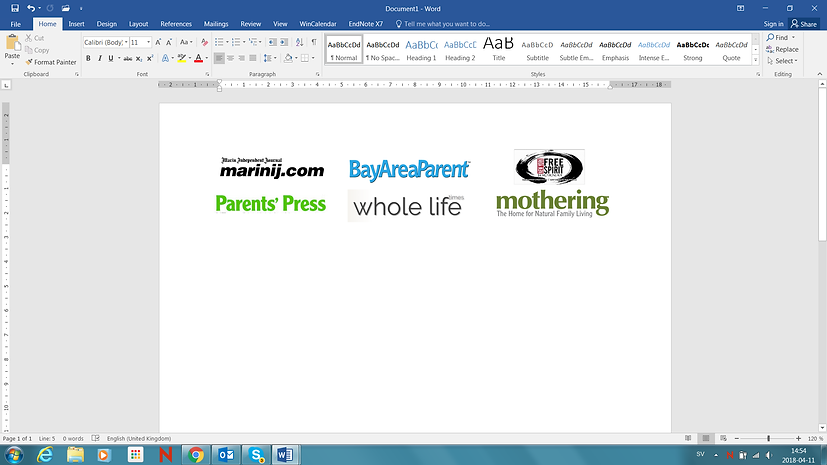Image resolution: width=827 pixels, height=465 pixels.
Task: Click Sign in link
Action: (773, 24)
